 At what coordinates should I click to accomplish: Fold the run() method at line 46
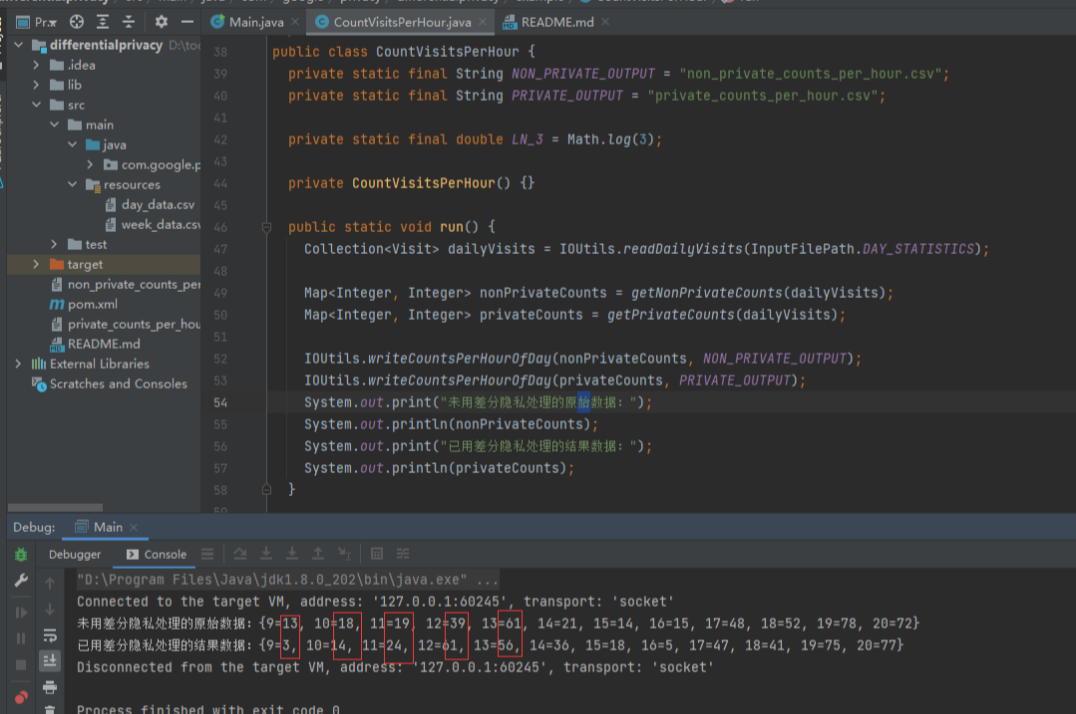tap(267, 227)
